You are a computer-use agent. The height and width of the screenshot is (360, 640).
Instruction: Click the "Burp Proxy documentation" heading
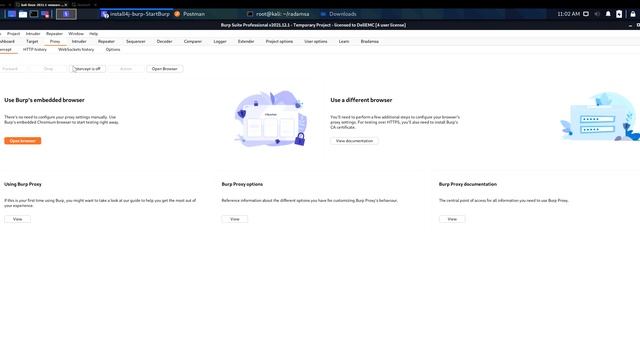(x=468, y=184)
